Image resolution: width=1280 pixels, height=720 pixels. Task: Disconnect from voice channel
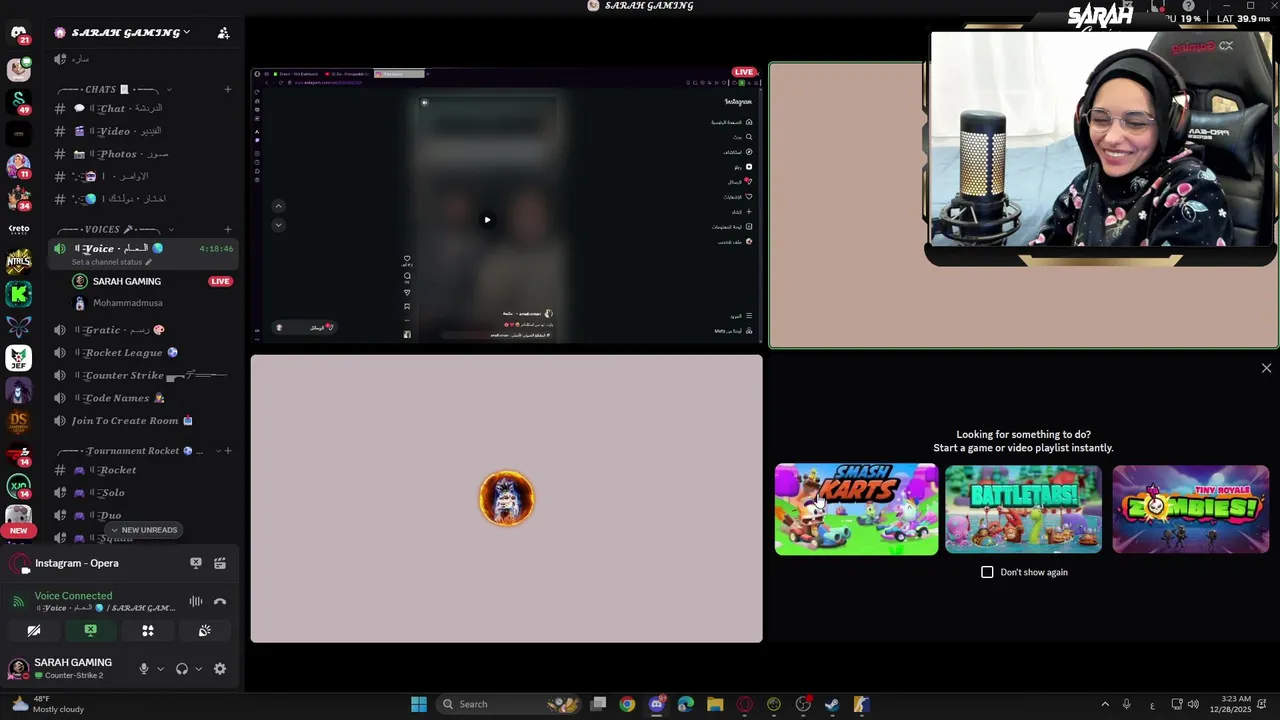[x=220, y=601]
